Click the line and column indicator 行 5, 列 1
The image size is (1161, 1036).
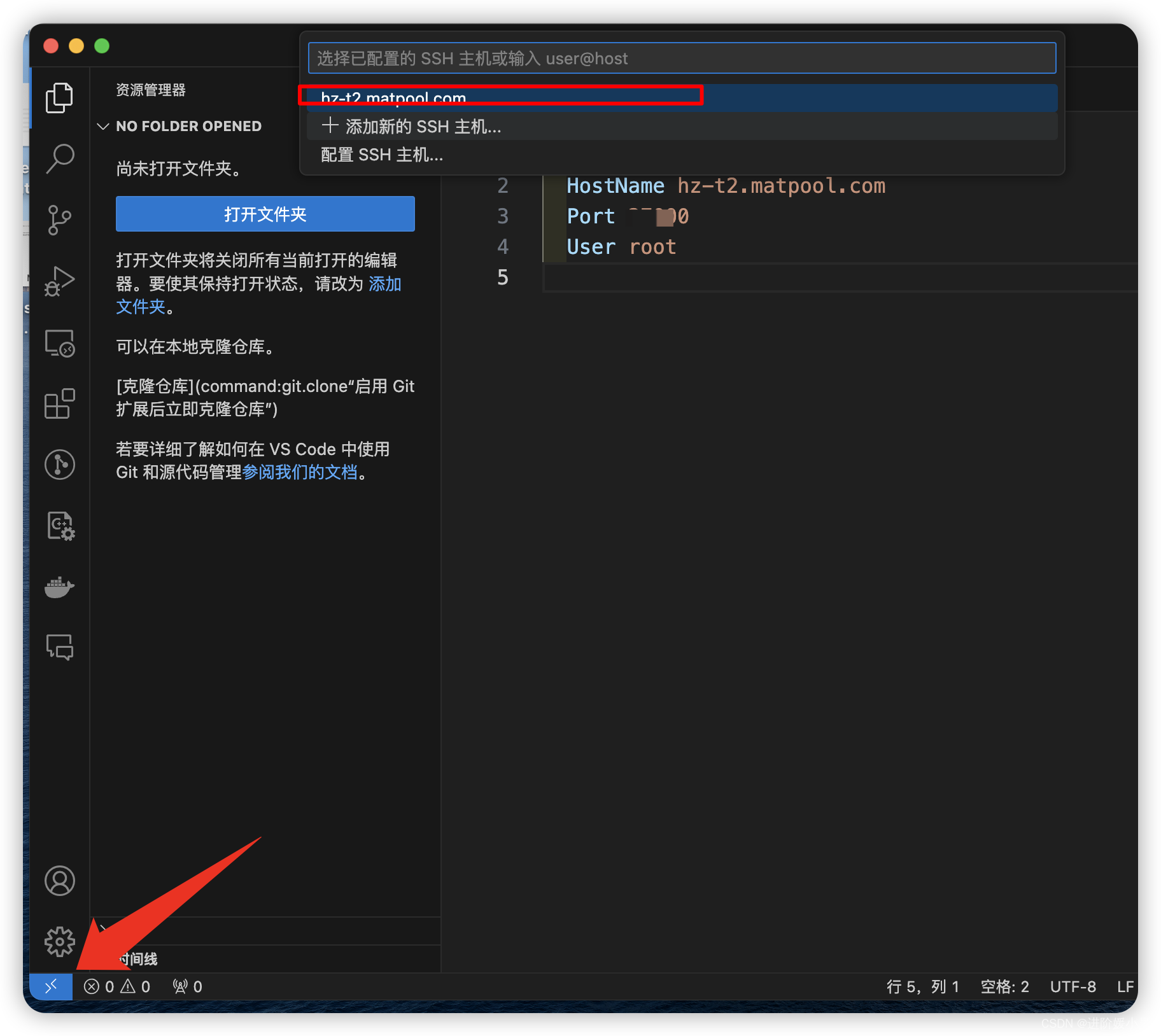click(922, 986)
